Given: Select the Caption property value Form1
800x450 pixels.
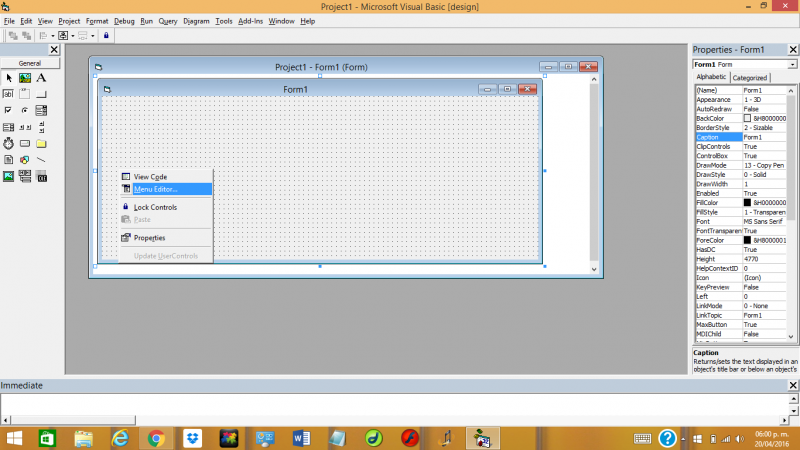Looking at the screenshot, I should (764, 137).
